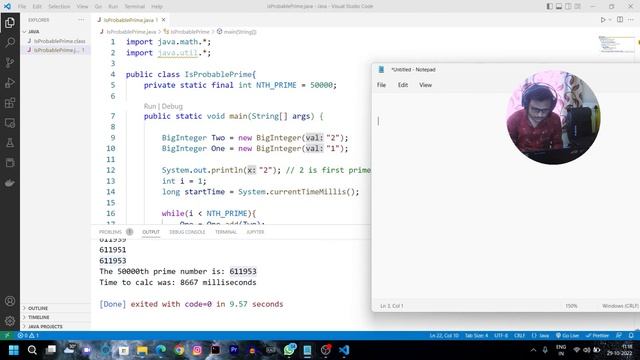Open Notepad's View menu
The height and width of the screenshot is (360, 640).
click(425, 85)
